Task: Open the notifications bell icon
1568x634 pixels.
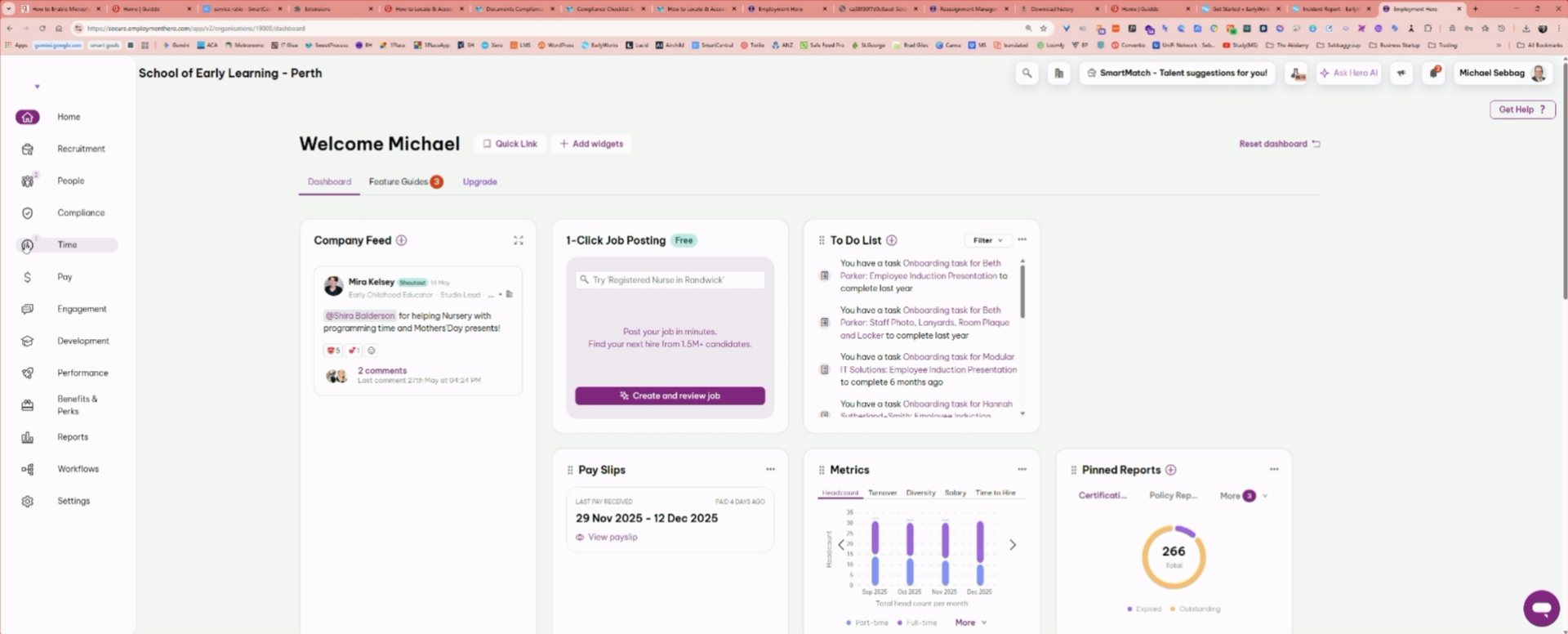Action: click(1433, 74)
